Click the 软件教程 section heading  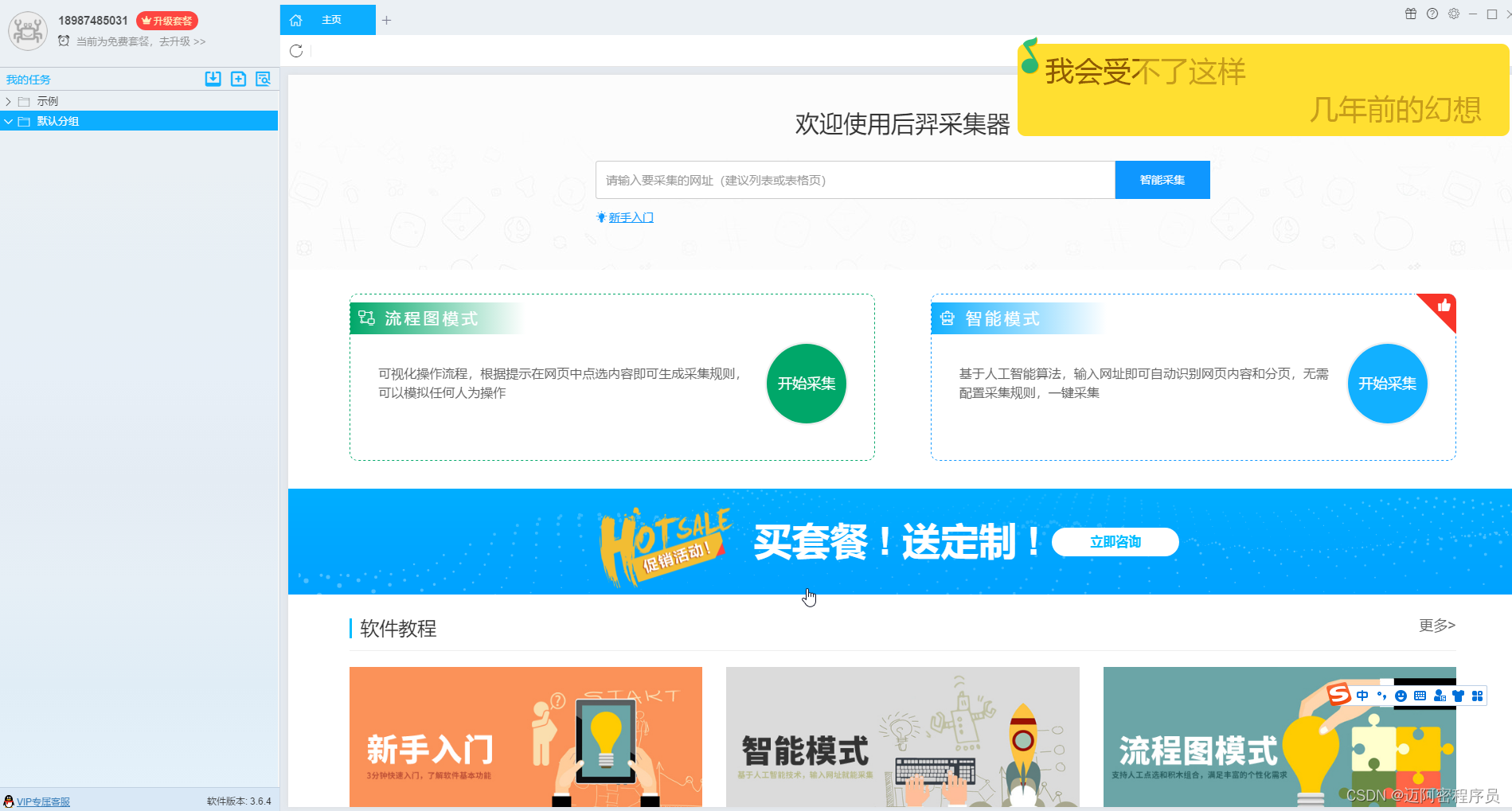point(398,629)
